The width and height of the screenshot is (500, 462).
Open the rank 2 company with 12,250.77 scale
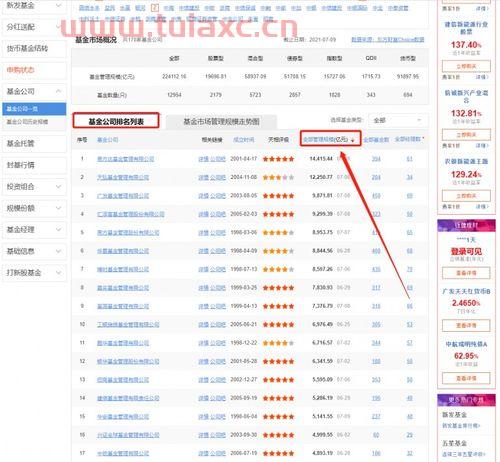[x=123, y=177]
